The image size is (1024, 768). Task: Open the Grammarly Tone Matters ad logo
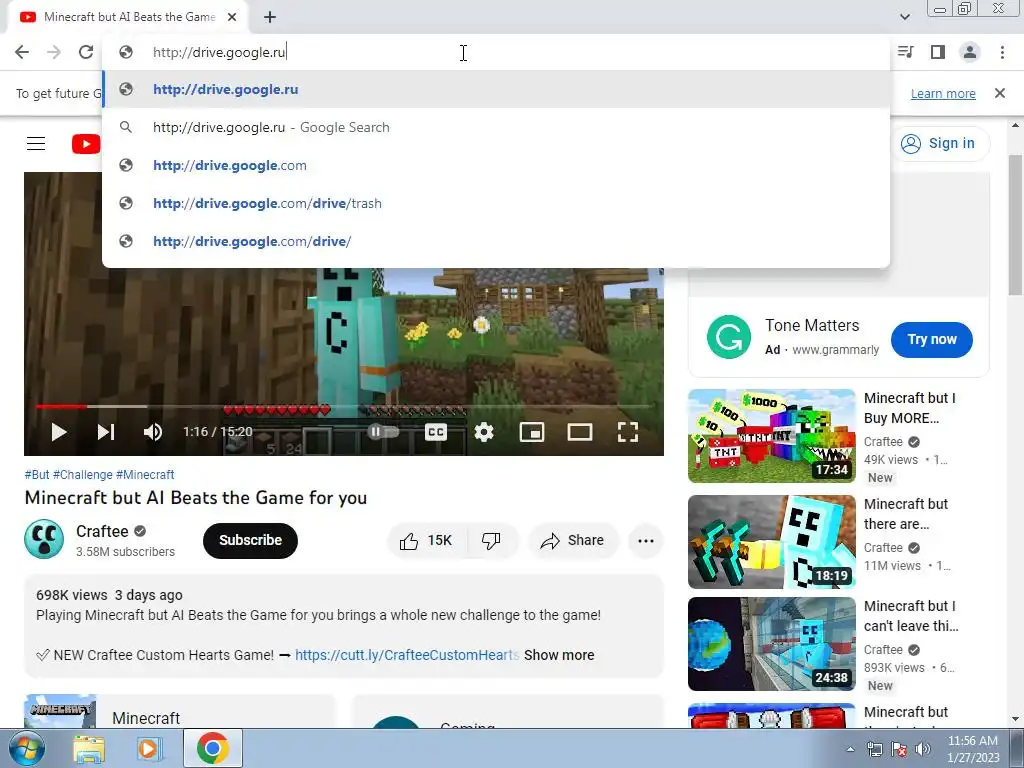coord(729,337)
